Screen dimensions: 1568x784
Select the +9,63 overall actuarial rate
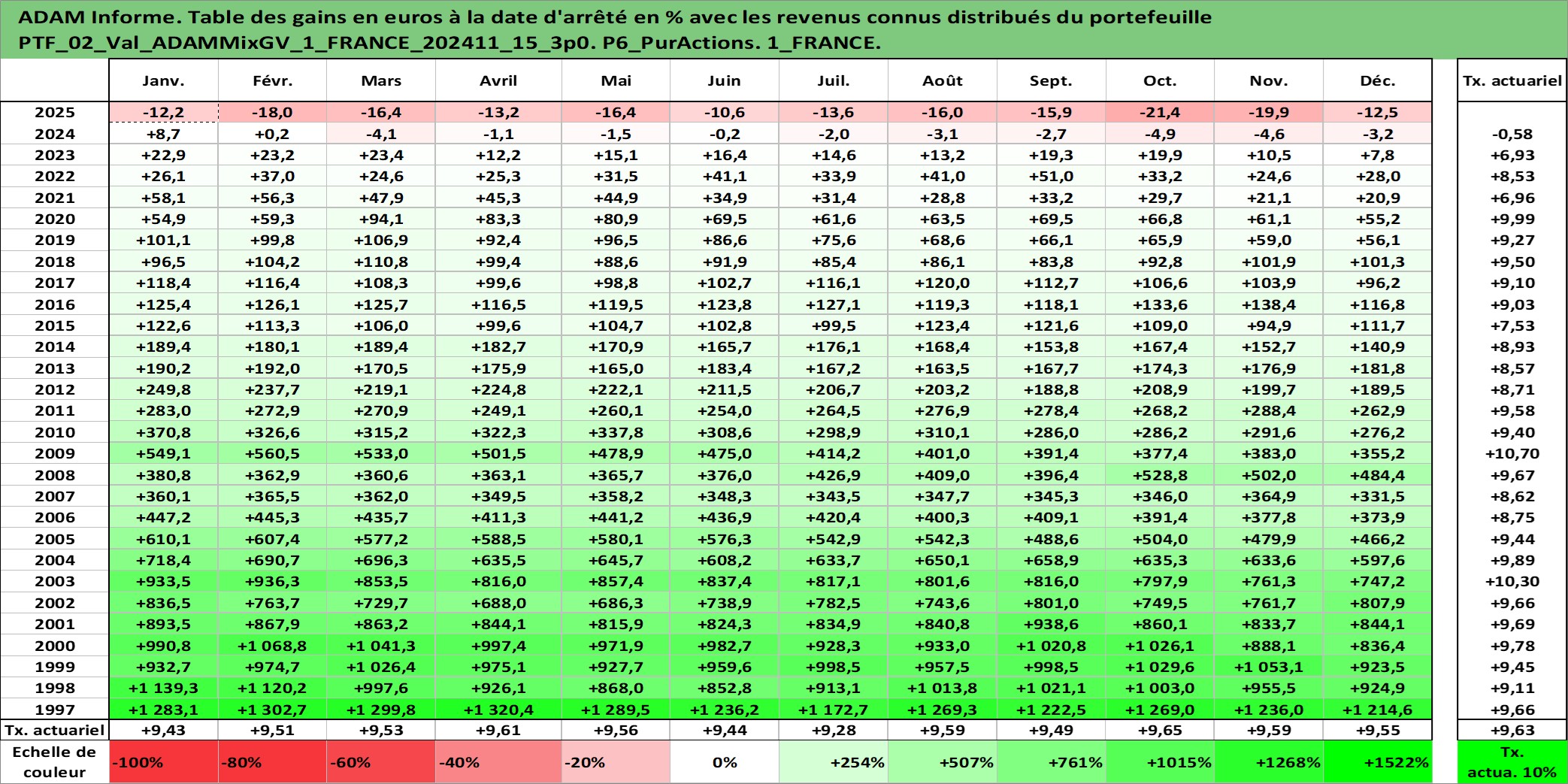(x=1512, y=730)
